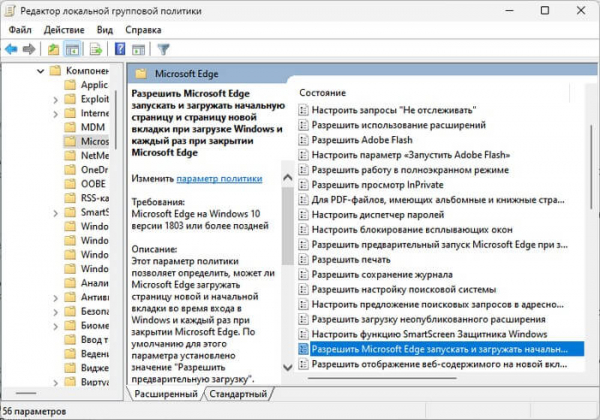Screen dimensions: 600x420
Task: Click the folder icon next to NetMe
Action: pos(70,155)
